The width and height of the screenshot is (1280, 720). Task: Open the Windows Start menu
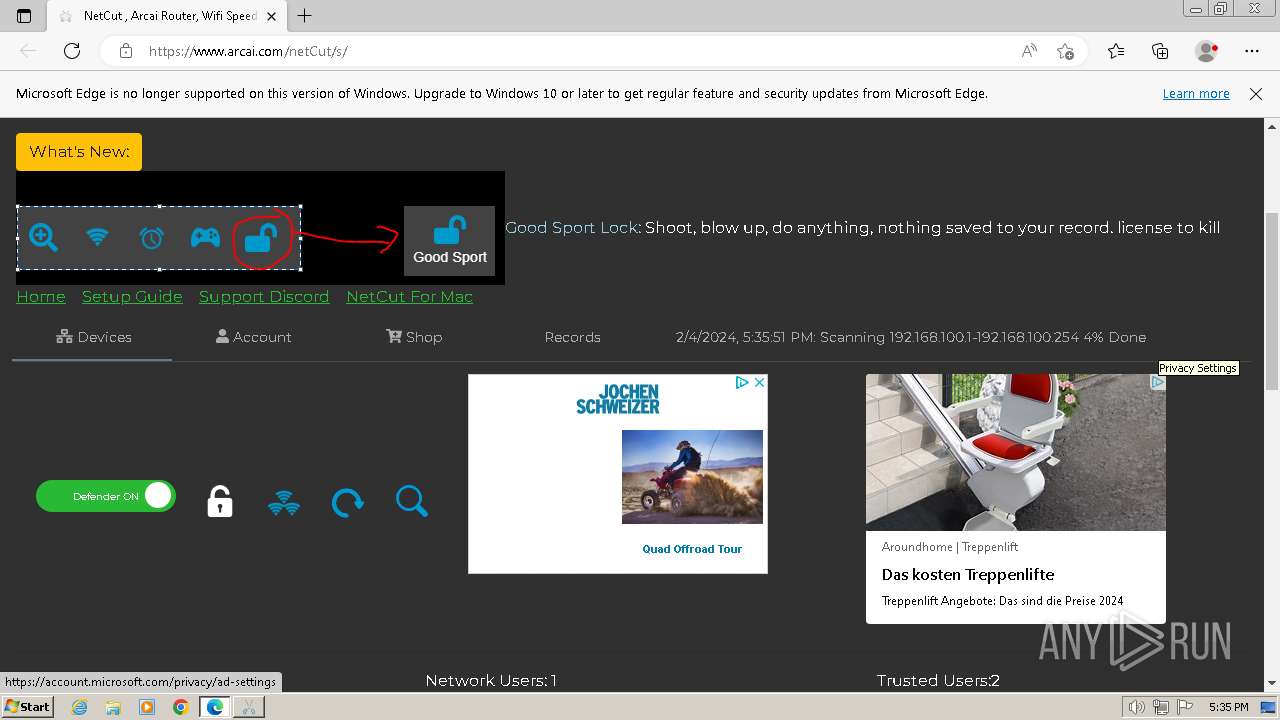28,706
